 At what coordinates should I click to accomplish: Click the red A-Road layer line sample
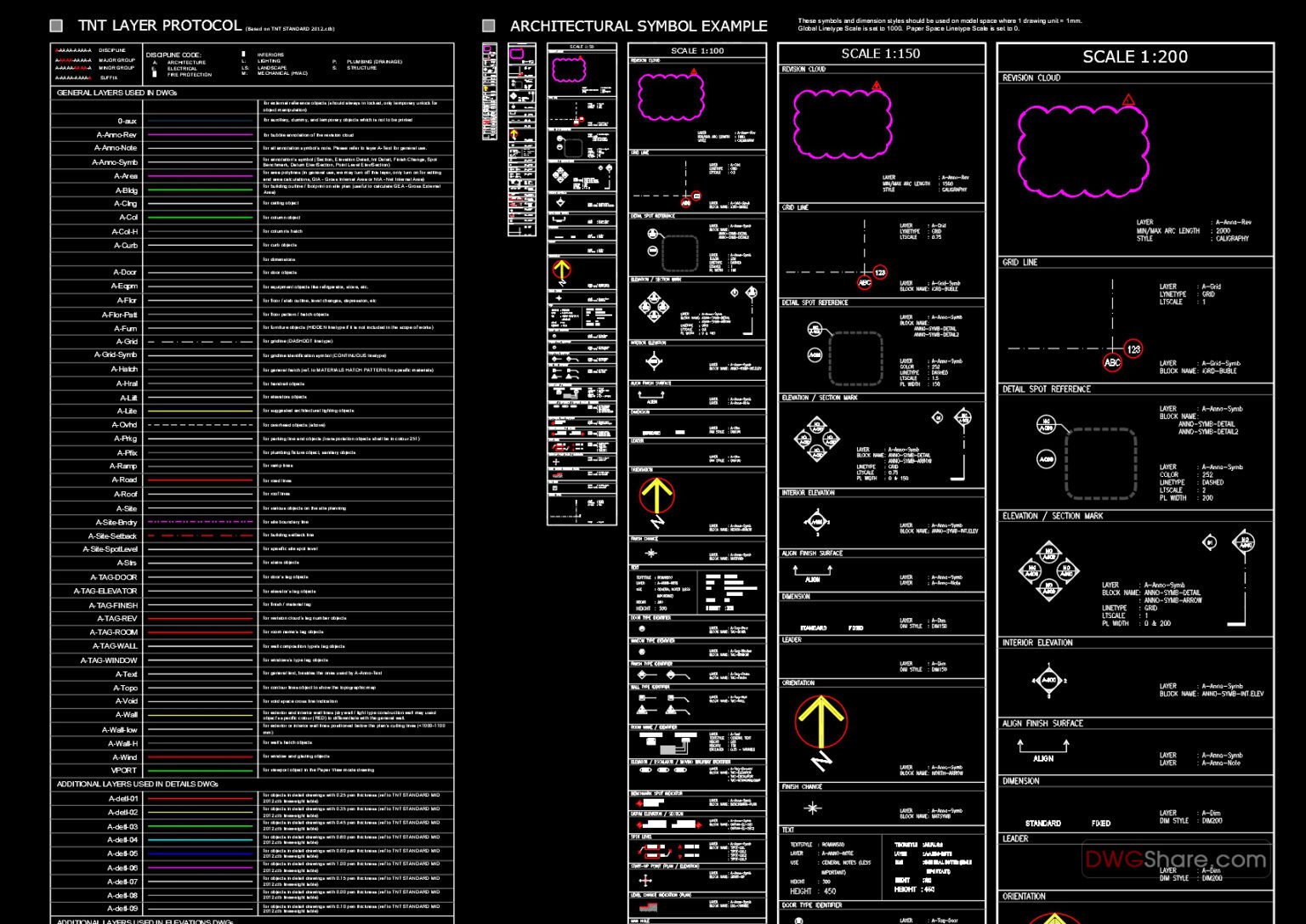[x=200, y=480]
